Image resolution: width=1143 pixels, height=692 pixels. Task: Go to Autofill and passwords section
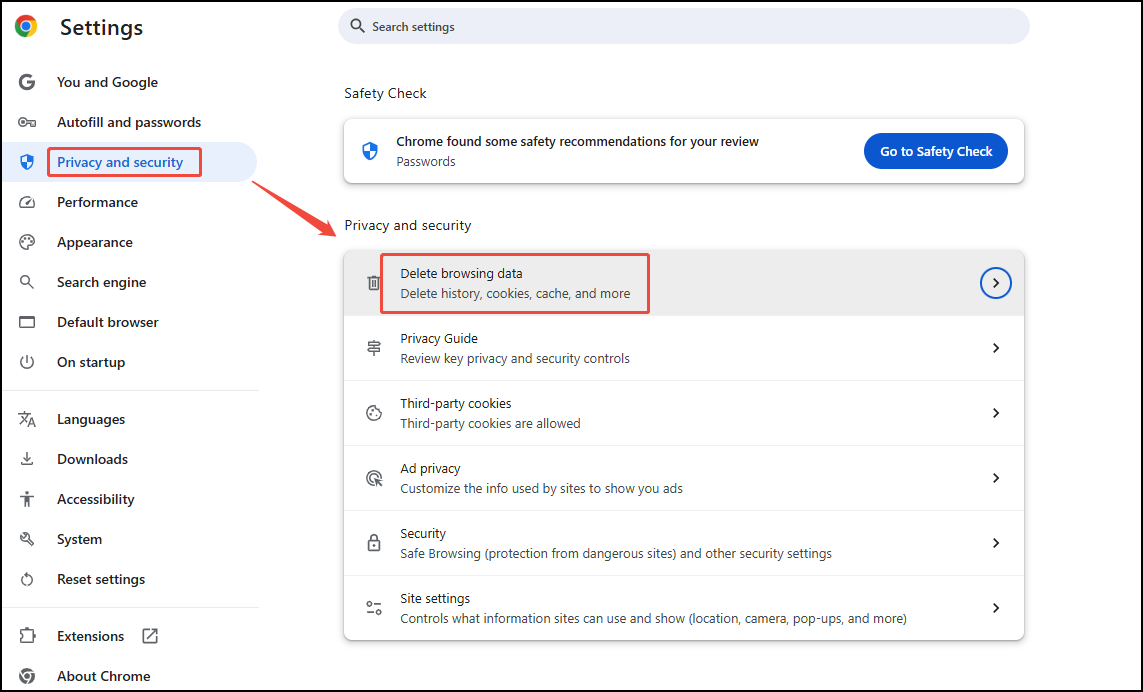(129, 122)
